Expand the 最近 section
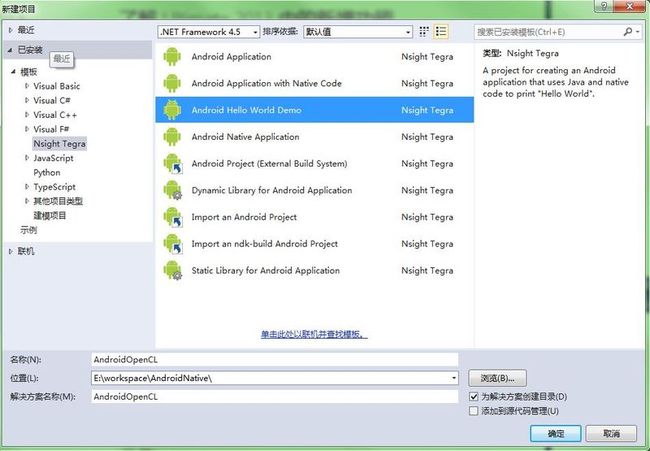 [x=11, y=30]
